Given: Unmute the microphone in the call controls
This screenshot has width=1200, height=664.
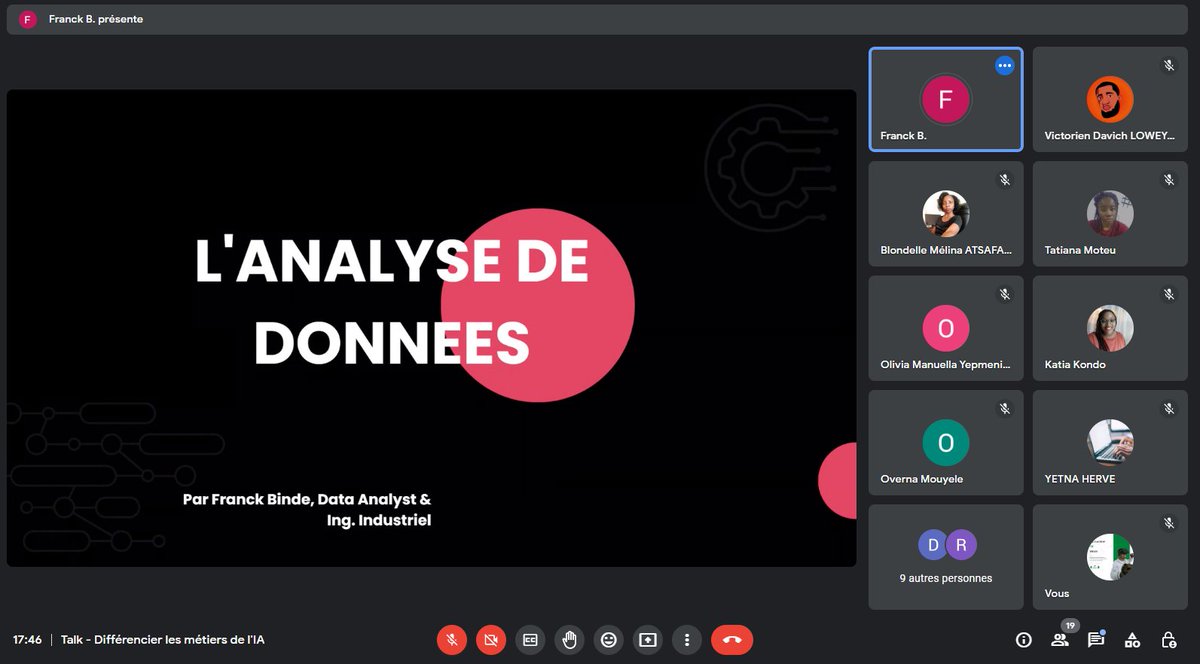Looking at the screenshot, I should click(452, 640).
